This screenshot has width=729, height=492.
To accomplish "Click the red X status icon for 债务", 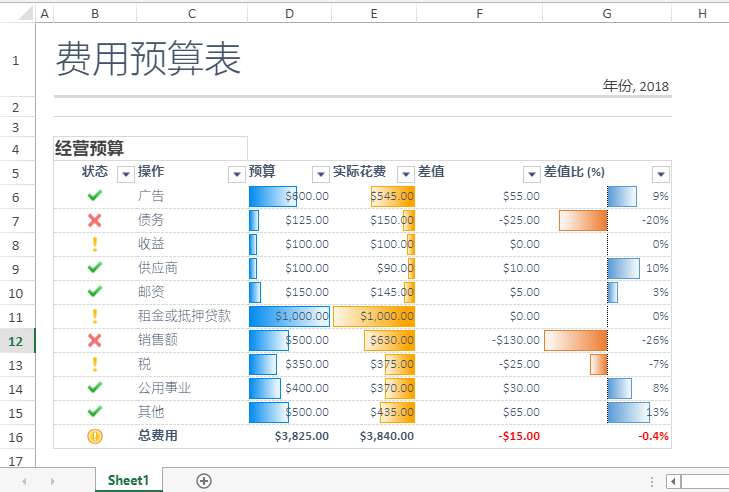I will pyautogui.click(x=94, y=220).
